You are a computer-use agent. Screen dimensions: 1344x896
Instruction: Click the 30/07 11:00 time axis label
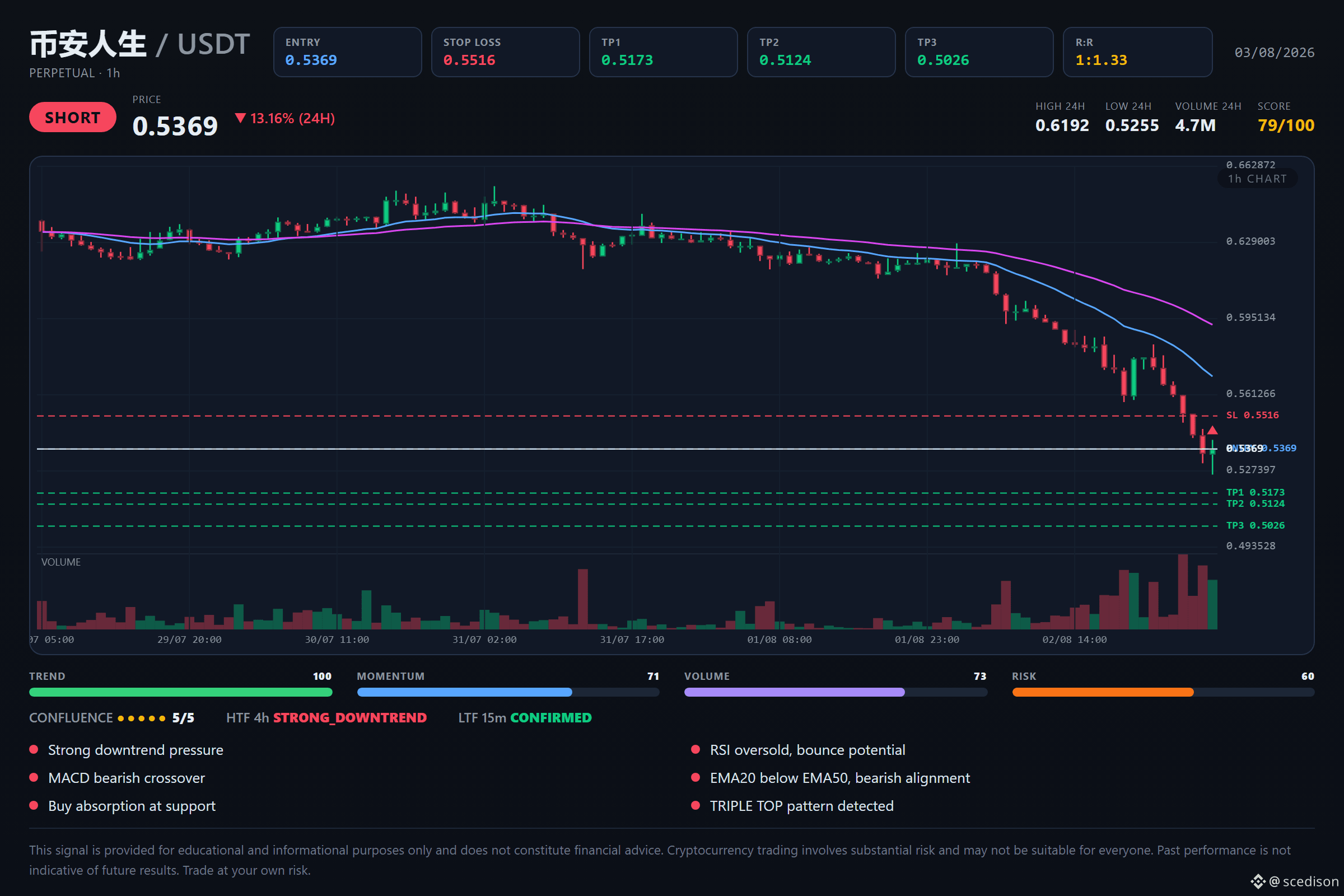pos(337,640)
